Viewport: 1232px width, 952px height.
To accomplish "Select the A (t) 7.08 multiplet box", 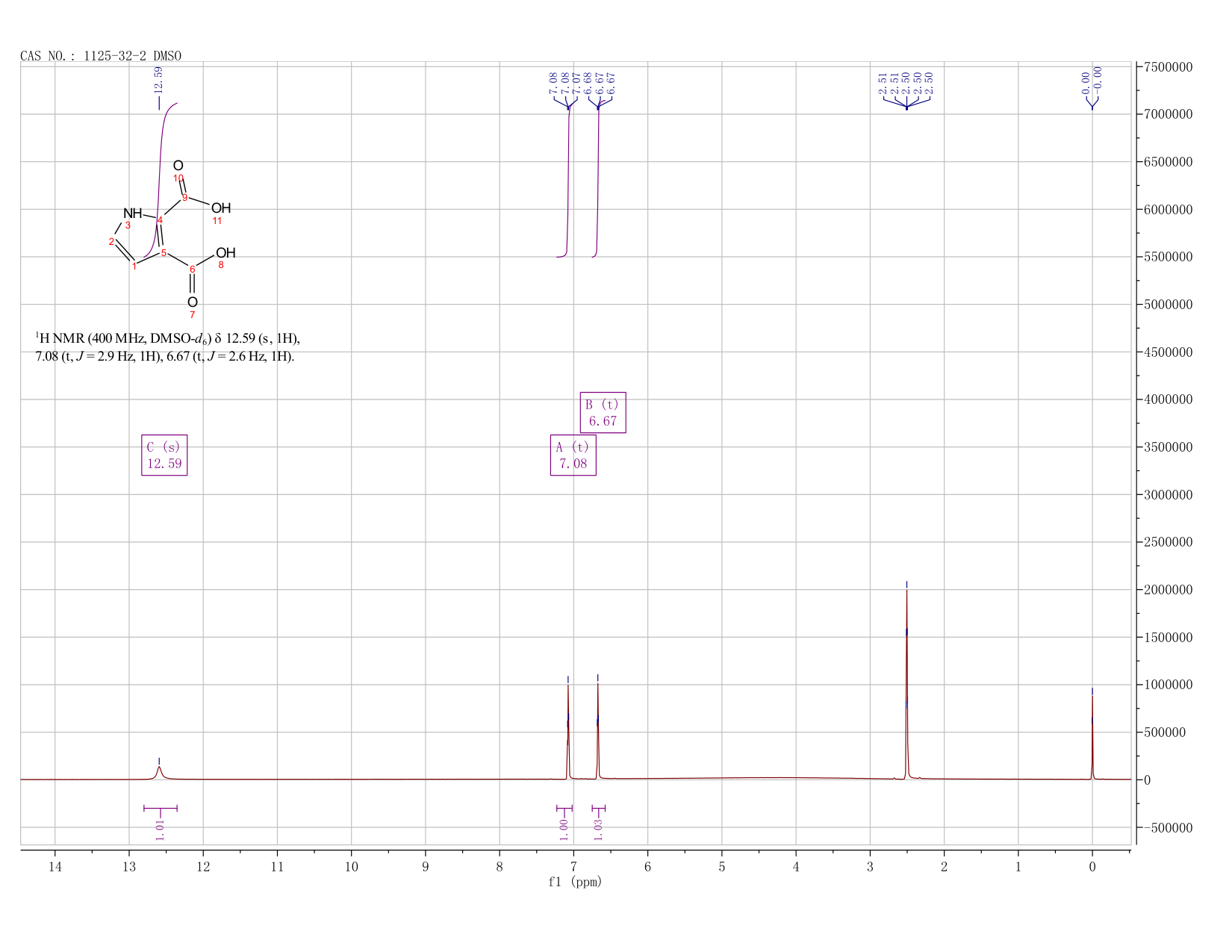I will click(x=573, y=455).
